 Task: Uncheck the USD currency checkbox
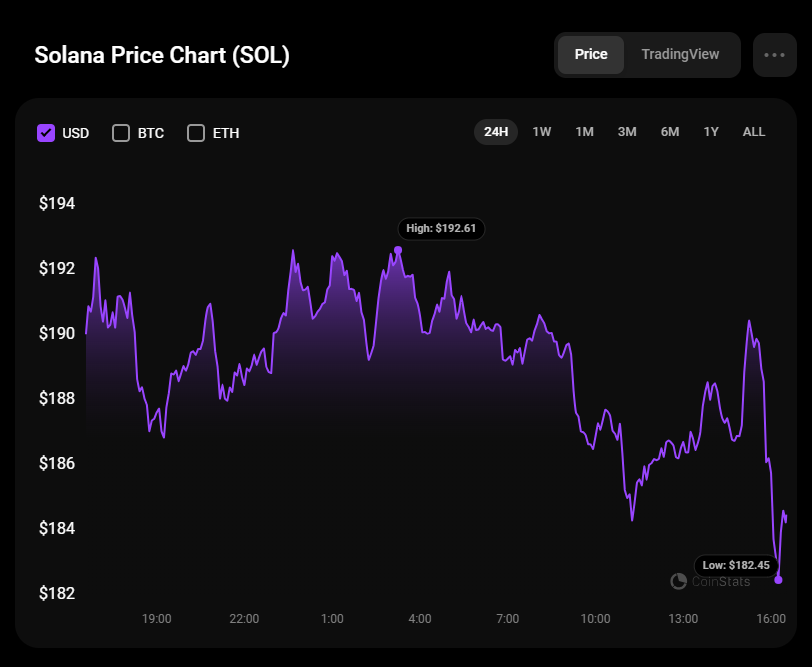point(46,133)
